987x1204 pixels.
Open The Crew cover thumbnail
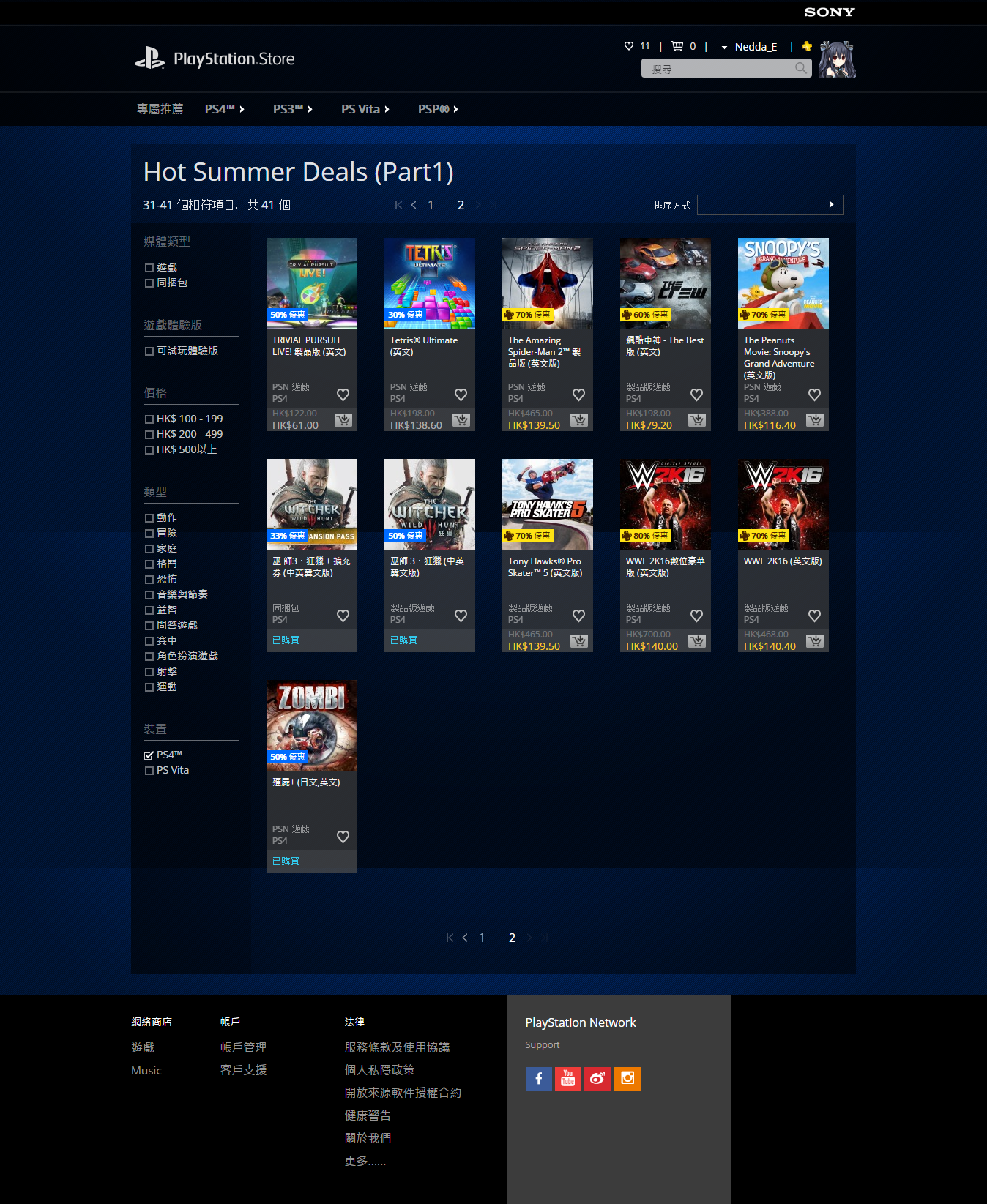pyautogui.click(x=666, y=283)
